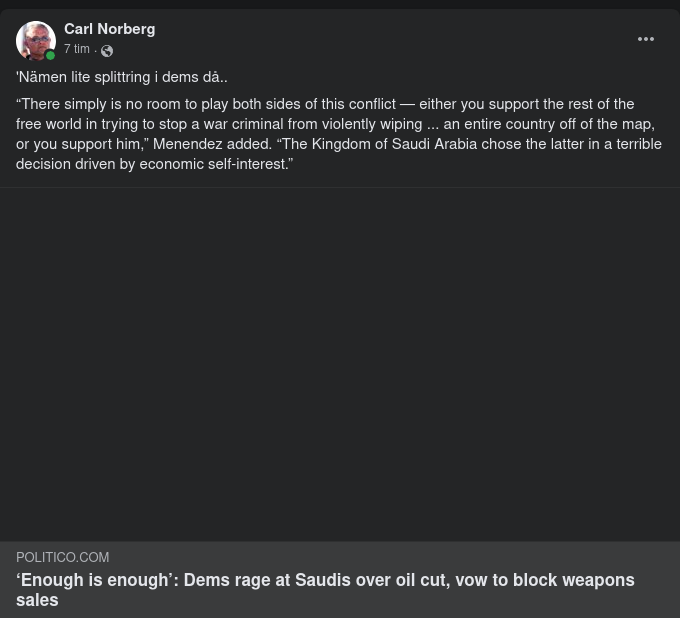680x618 pixels.
Task: Click the caption 'Nämen lite splittring i dems då..'
Action: click(122, 77)
